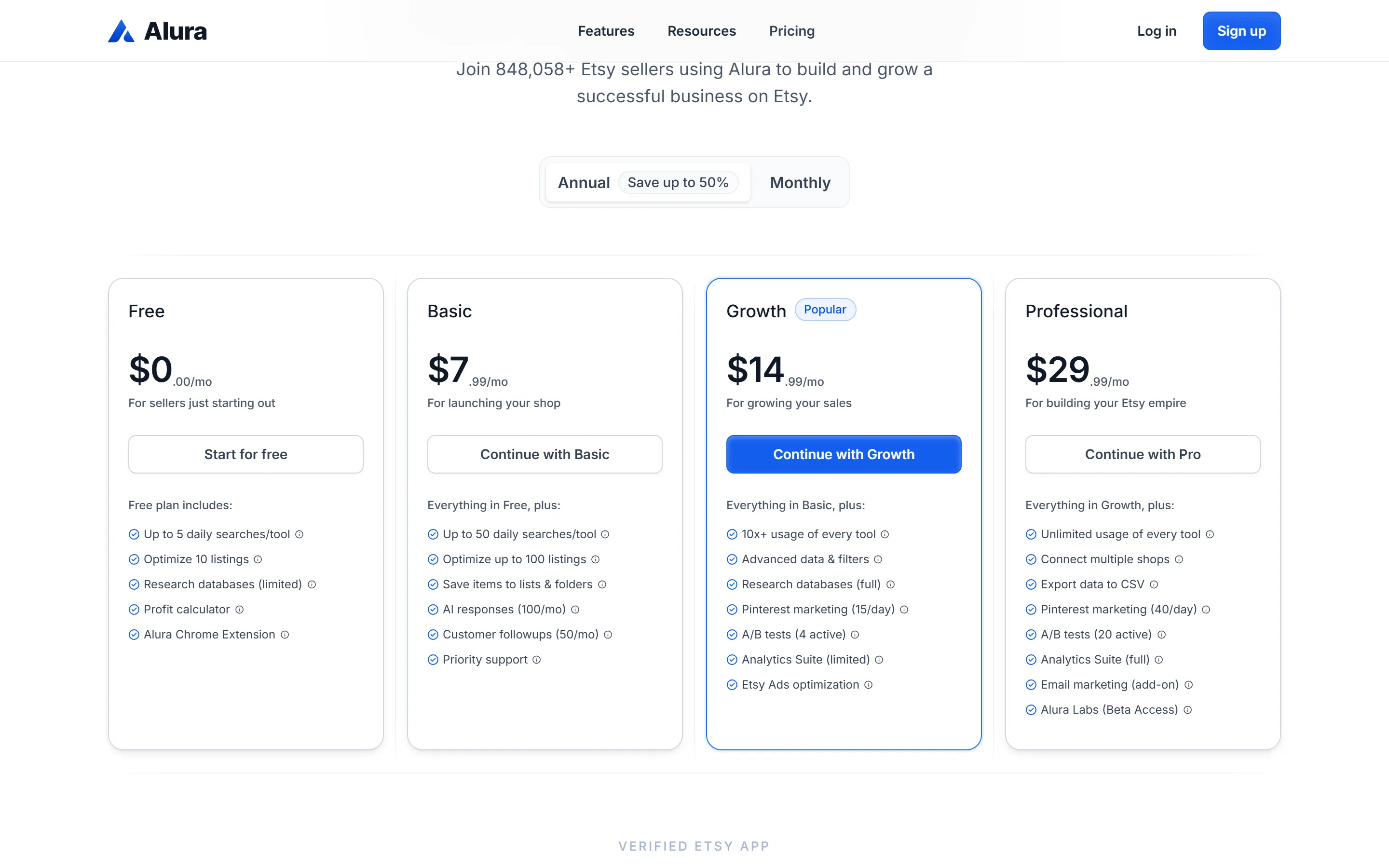Screen dimensions: 1389x868
Task: Go to Pricing page
Action: (x=791, y=31)
